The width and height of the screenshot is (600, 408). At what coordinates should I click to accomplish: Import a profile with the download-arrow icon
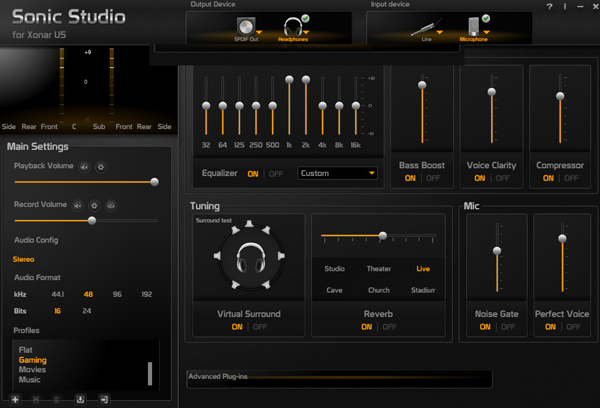(x=80, y=400)
